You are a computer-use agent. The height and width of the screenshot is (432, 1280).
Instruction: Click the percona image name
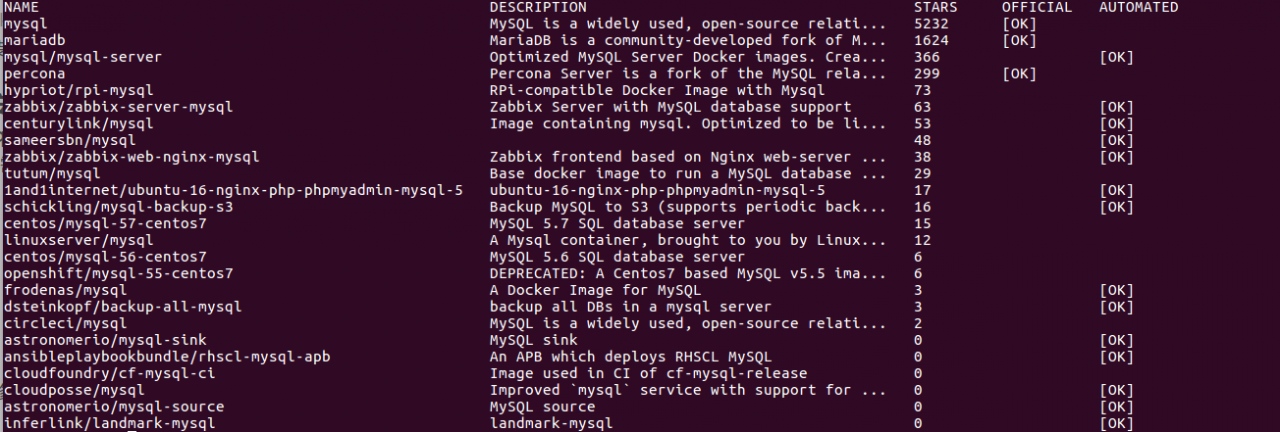click(x=34, y=74)
